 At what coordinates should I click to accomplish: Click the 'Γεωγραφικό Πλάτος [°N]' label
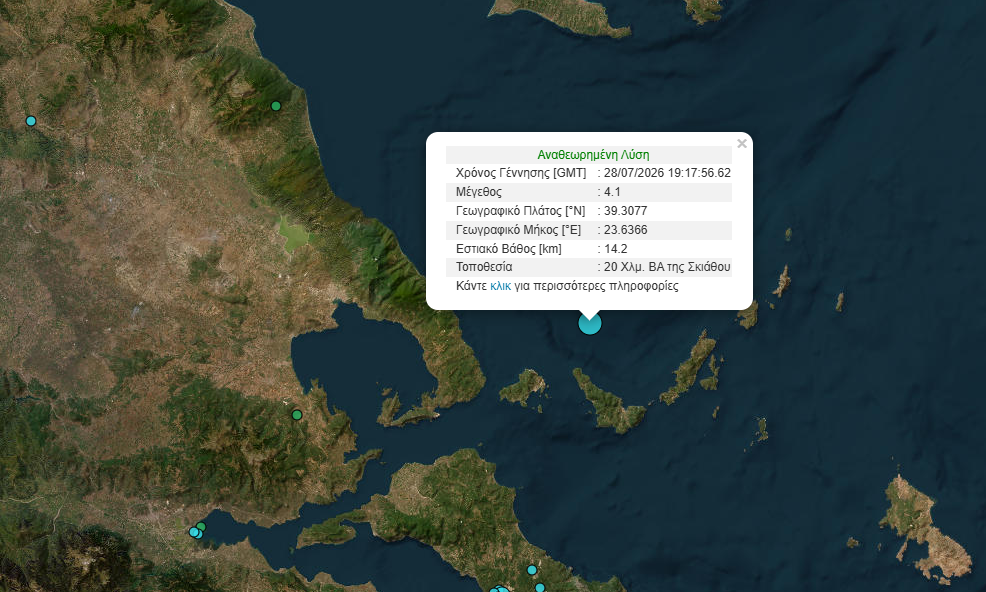pos(520,211)
